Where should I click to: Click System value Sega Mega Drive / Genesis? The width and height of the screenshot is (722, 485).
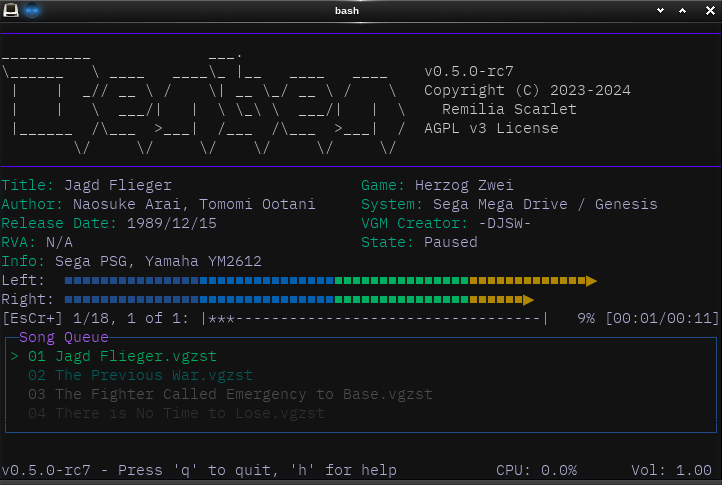(x=545, y=205)
